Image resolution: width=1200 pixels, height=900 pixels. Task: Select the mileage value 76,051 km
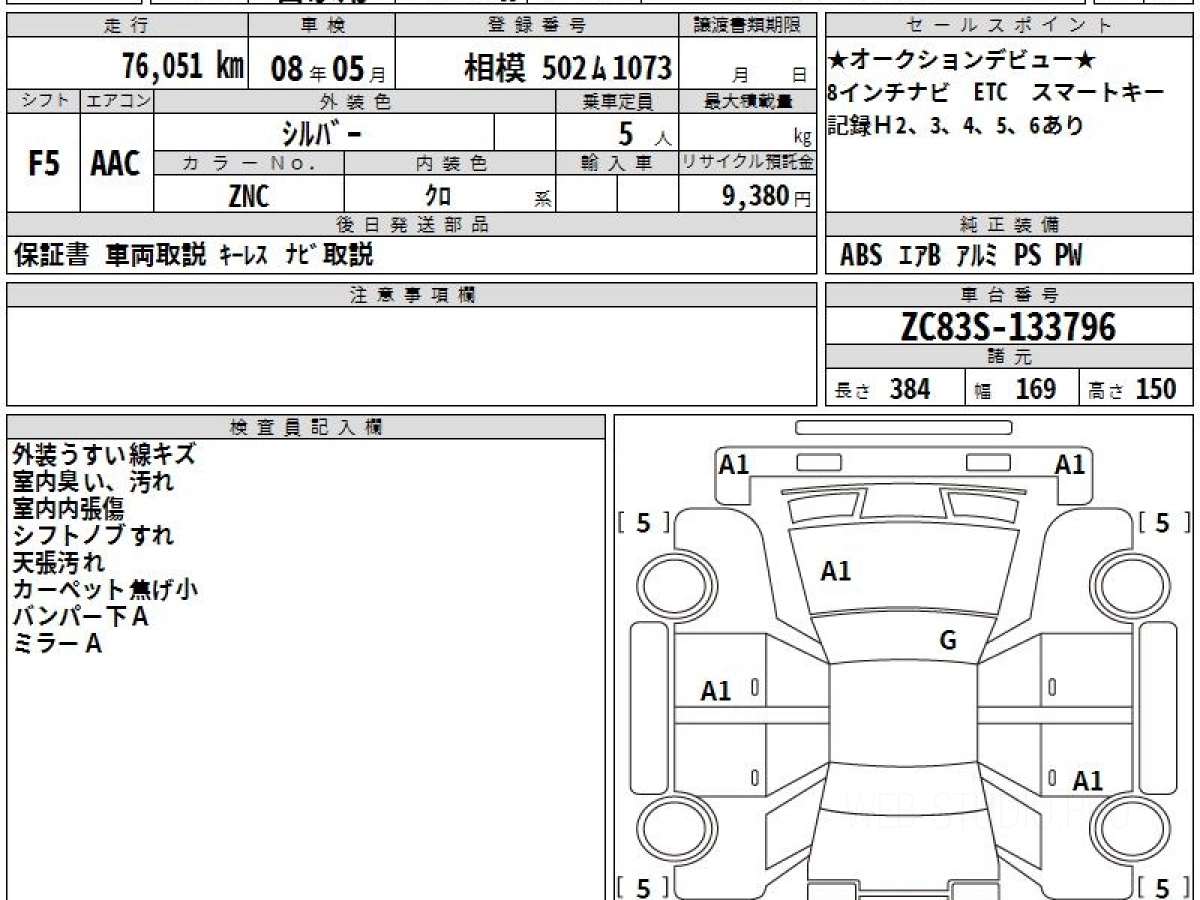[x=182, y=67]
